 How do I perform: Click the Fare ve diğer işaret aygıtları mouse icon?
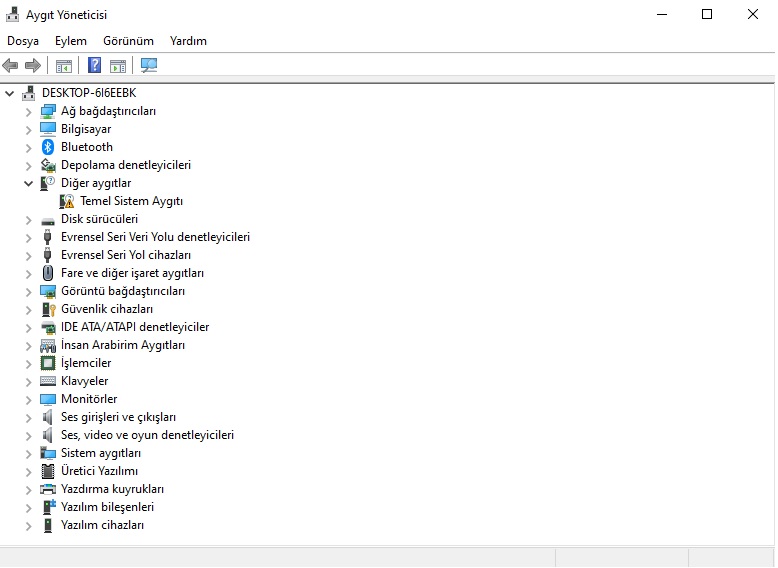tap(48, 273)
